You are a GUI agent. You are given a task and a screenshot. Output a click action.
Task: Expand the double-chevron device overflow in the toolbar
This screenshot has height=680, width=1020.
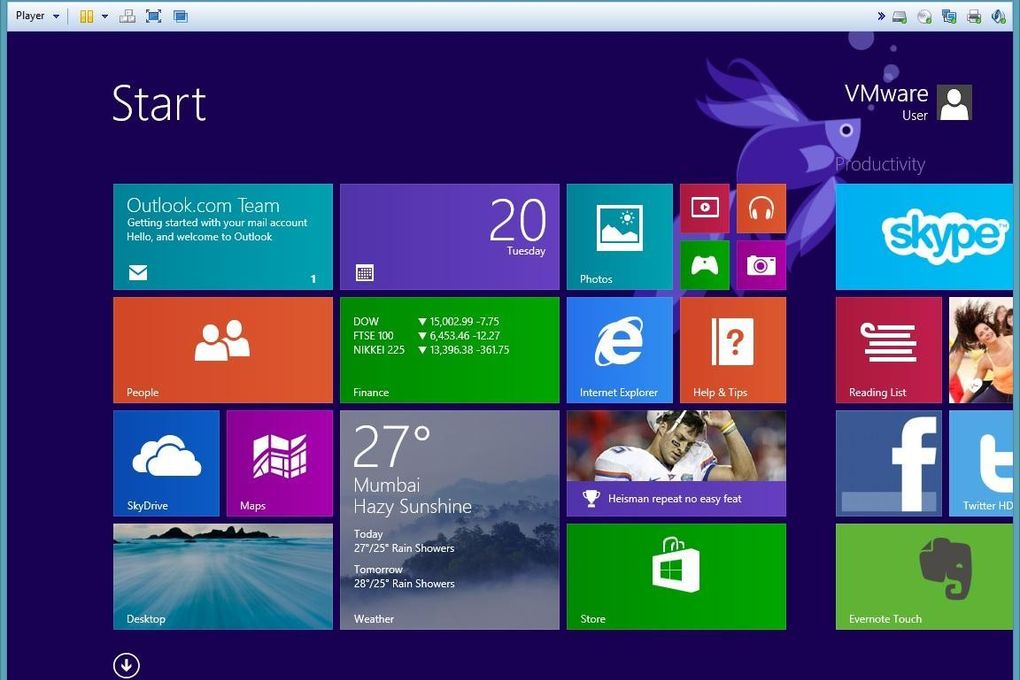[x=881, y=16]
